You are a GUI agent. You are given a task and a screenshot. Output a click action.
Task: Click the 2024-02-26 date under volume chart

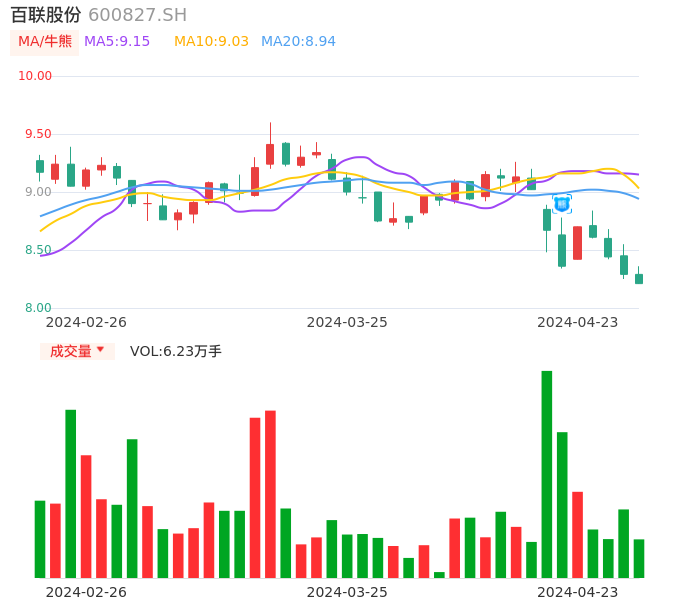pyautogui.click(x=86, y=591)
